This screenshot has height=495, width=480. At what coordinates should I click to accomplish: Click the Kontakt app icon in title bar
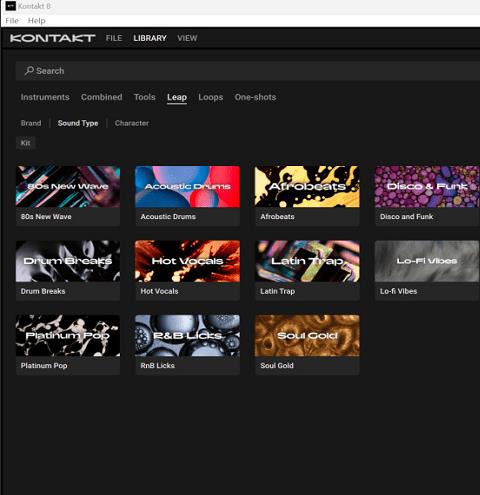pyautogui.click(x=11, y=6)
